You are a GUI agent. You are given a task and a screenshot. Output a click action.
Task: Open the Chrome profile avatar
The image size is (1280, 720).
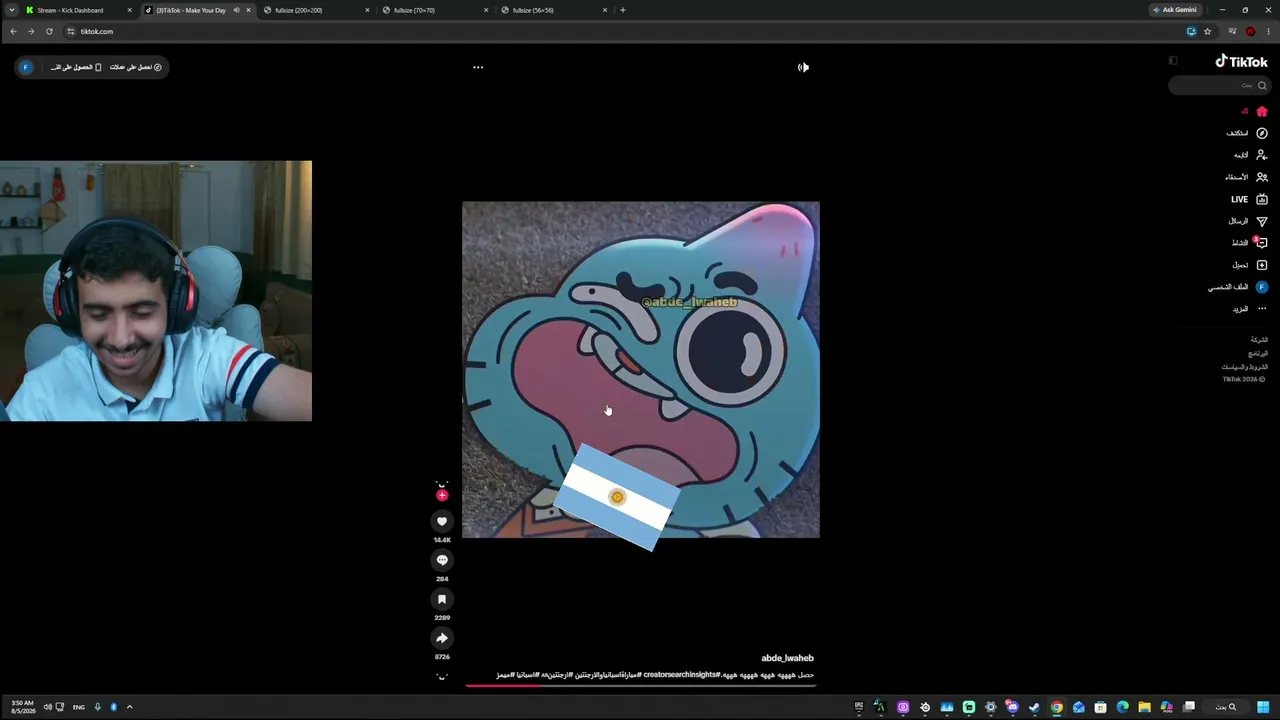pos(1250,31)
